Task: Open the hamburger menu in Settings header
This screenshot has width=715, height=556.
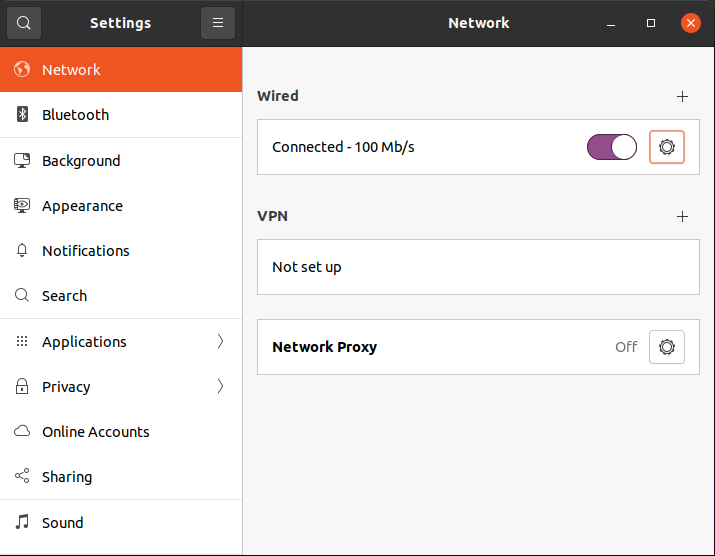Action: (x=218, y=23)
